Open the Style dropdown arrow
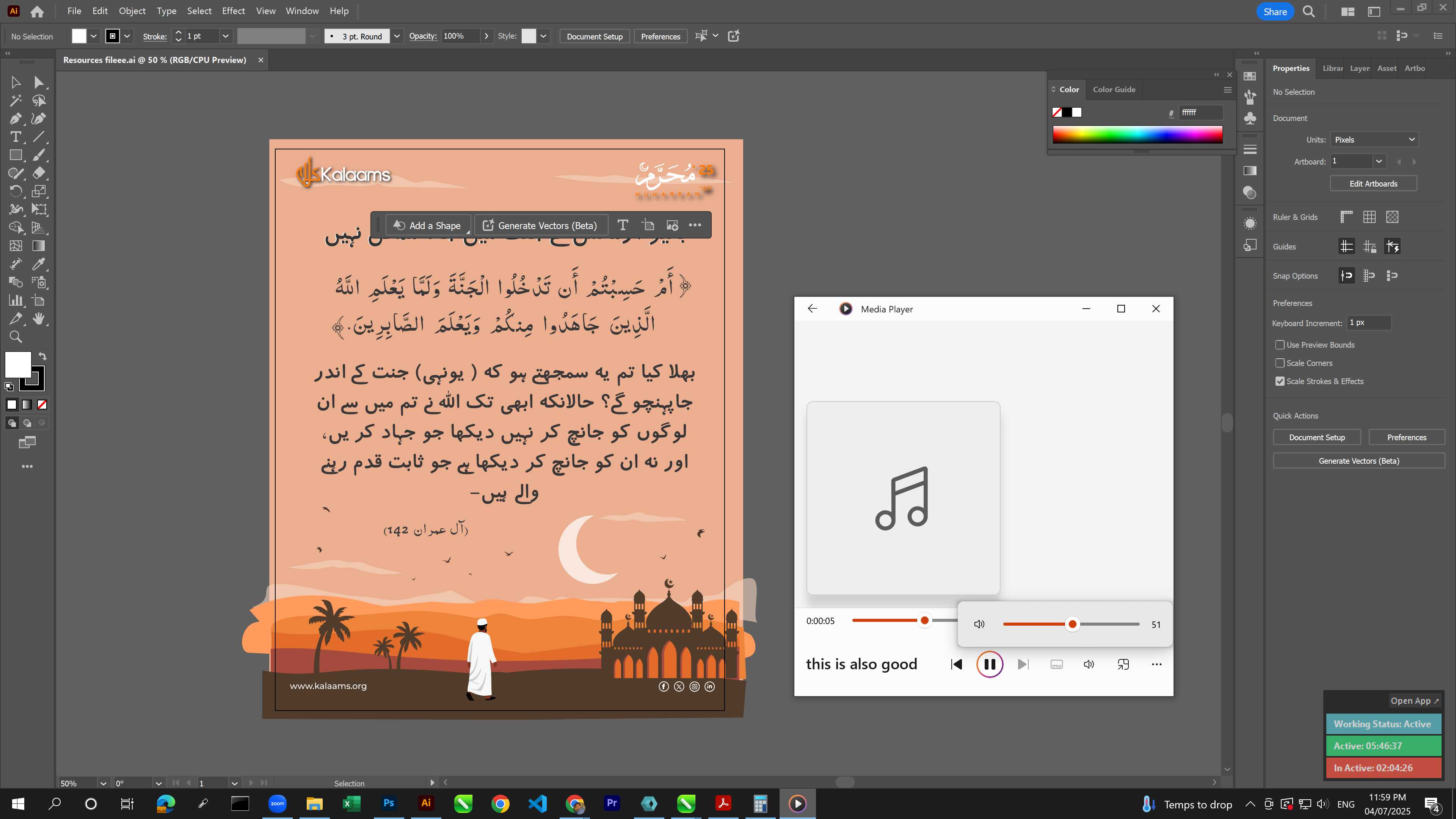The height and width of the screenshot is (819, 1456). tap(543, 36)
